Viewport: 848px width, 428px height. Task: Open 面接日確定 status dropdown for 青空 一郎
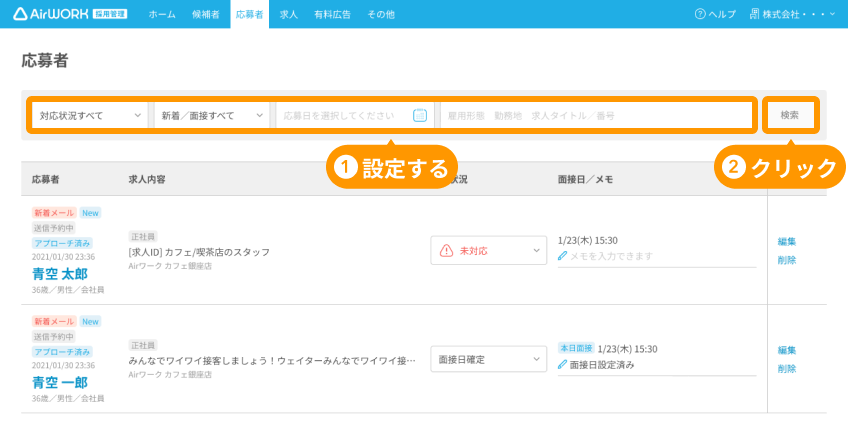[488, 359]
